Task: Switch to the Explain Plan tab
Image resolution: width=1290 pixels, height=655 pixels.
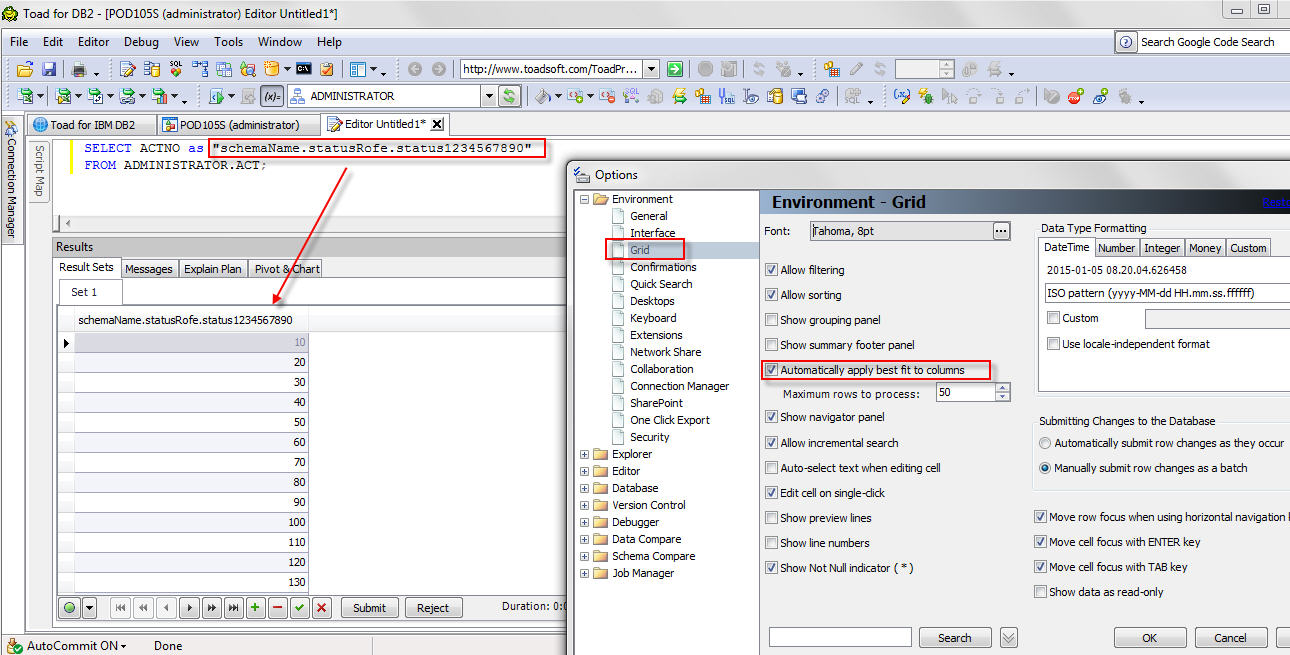Action: coord(213,269)
